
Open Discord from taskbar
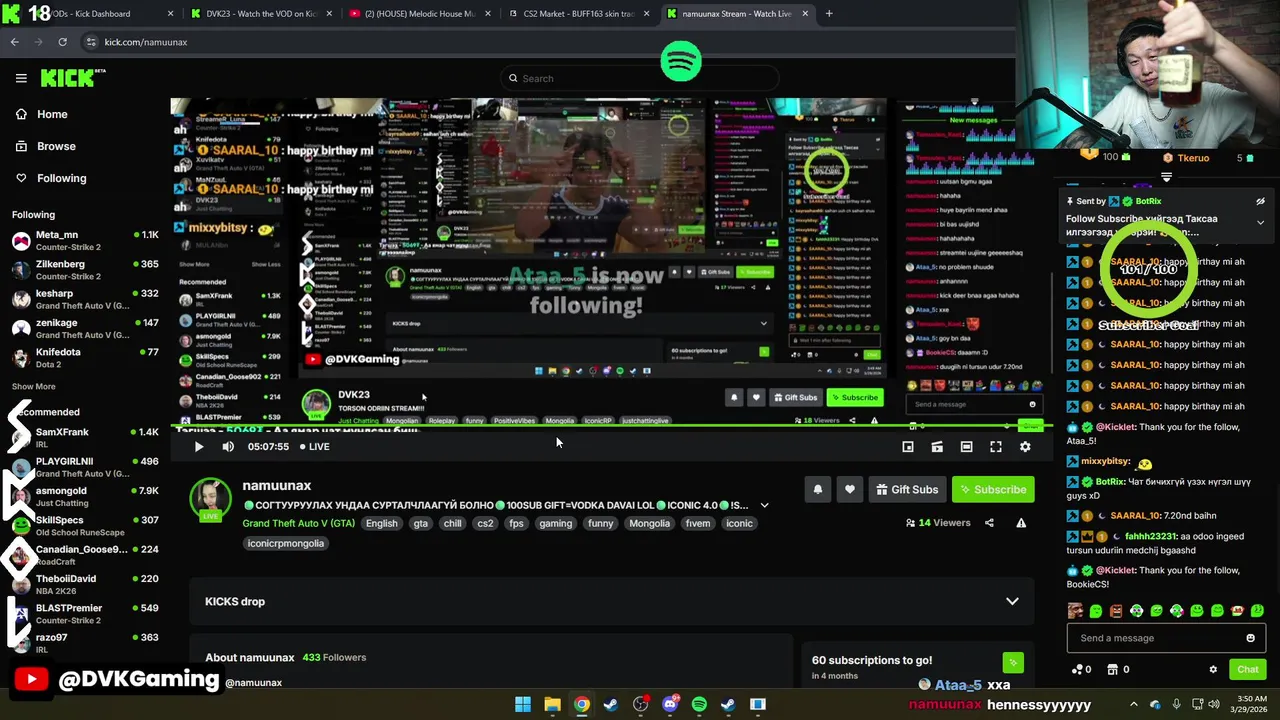pyautogui.click(x=670, y=705)
